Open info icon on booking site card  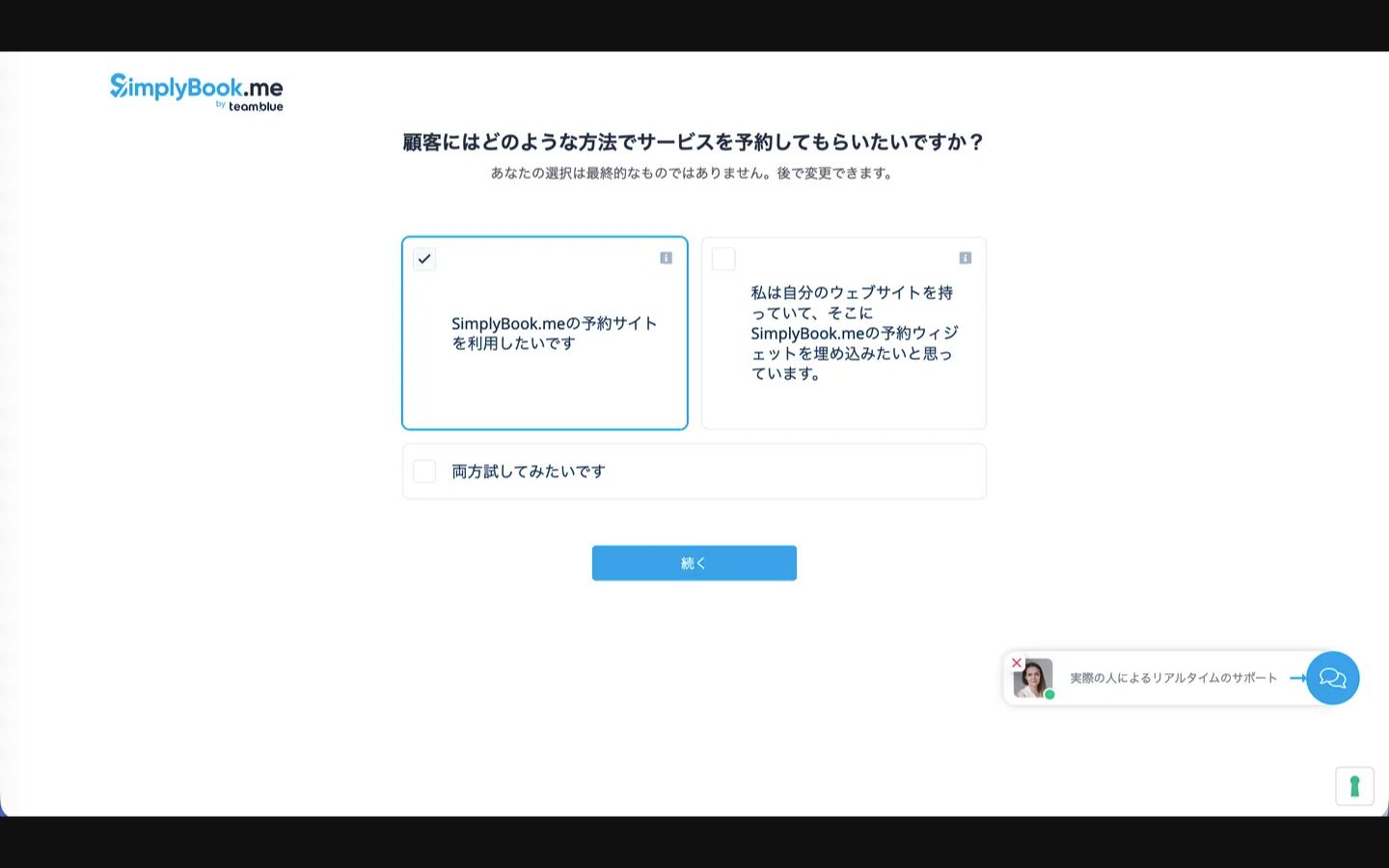666,258
